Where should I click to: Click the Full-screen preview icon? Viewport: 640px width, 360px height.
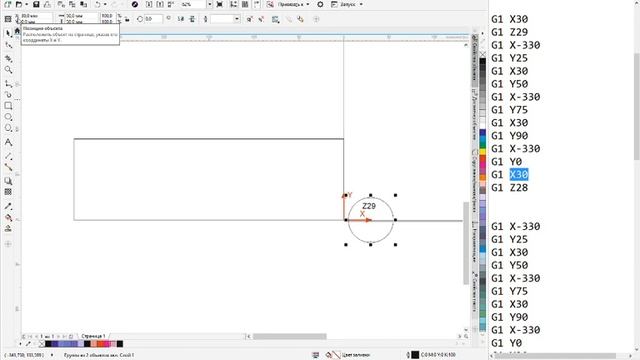point(220,4)
